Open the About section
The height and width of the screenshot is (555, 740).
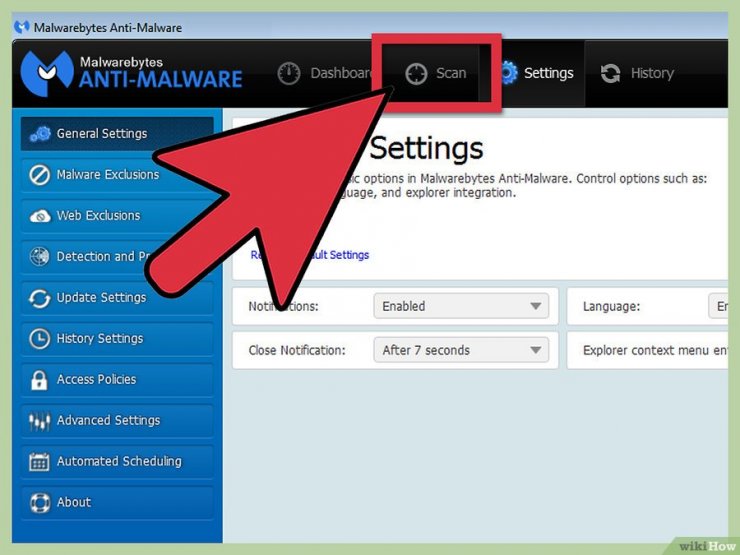pos(117,503)
